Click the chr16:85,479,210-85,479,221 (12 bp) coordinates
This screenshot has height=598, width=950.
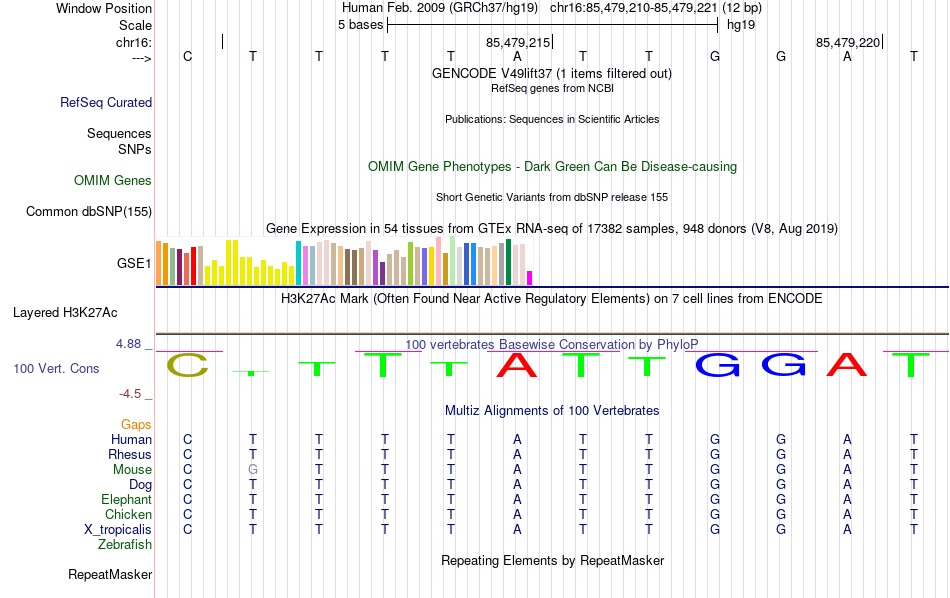tap(656, 8)
